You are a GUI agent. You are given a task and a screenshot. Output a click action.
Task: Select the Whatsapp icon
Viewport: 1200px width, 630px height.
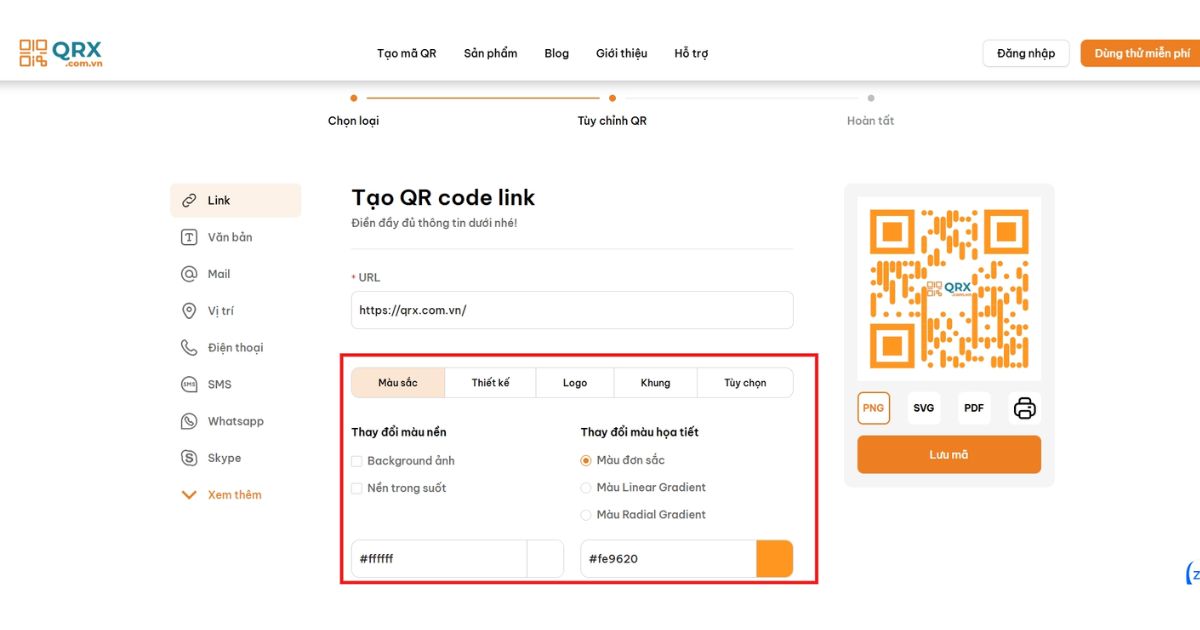pos(189,422)
